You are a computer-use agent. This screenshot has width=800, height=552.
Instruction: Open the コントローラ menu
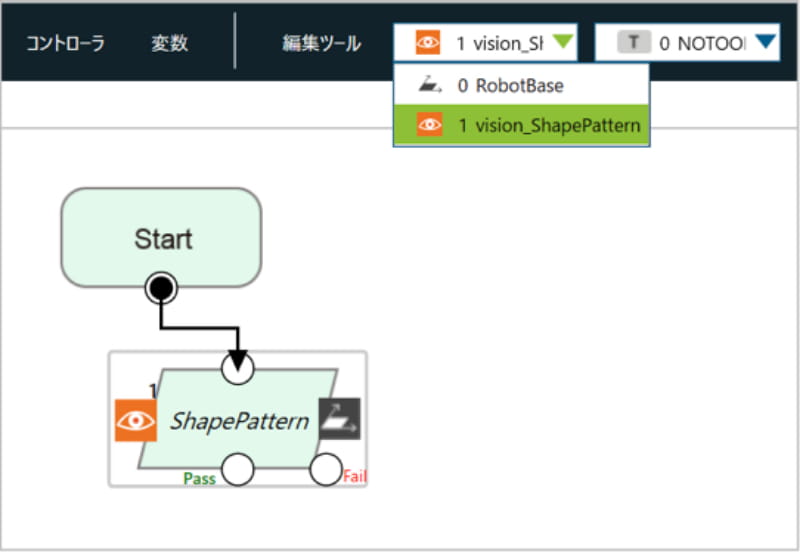pyautogui.click(x=65, y=44)
